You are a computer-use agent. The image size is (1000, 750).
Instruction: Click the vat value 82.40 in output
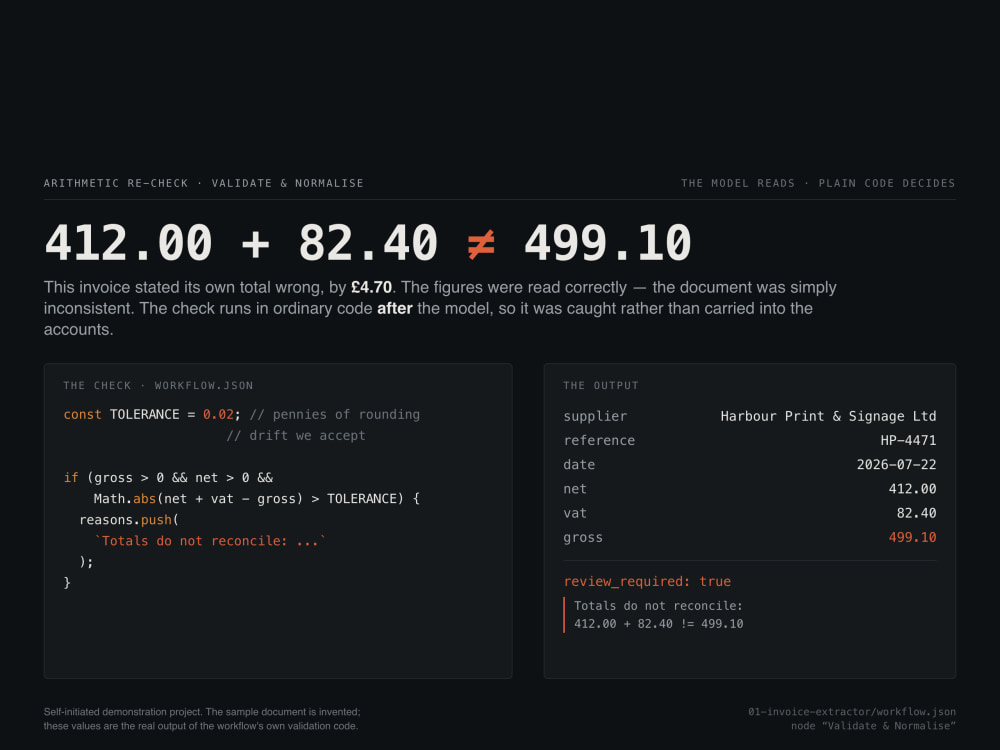coord(916,513)
